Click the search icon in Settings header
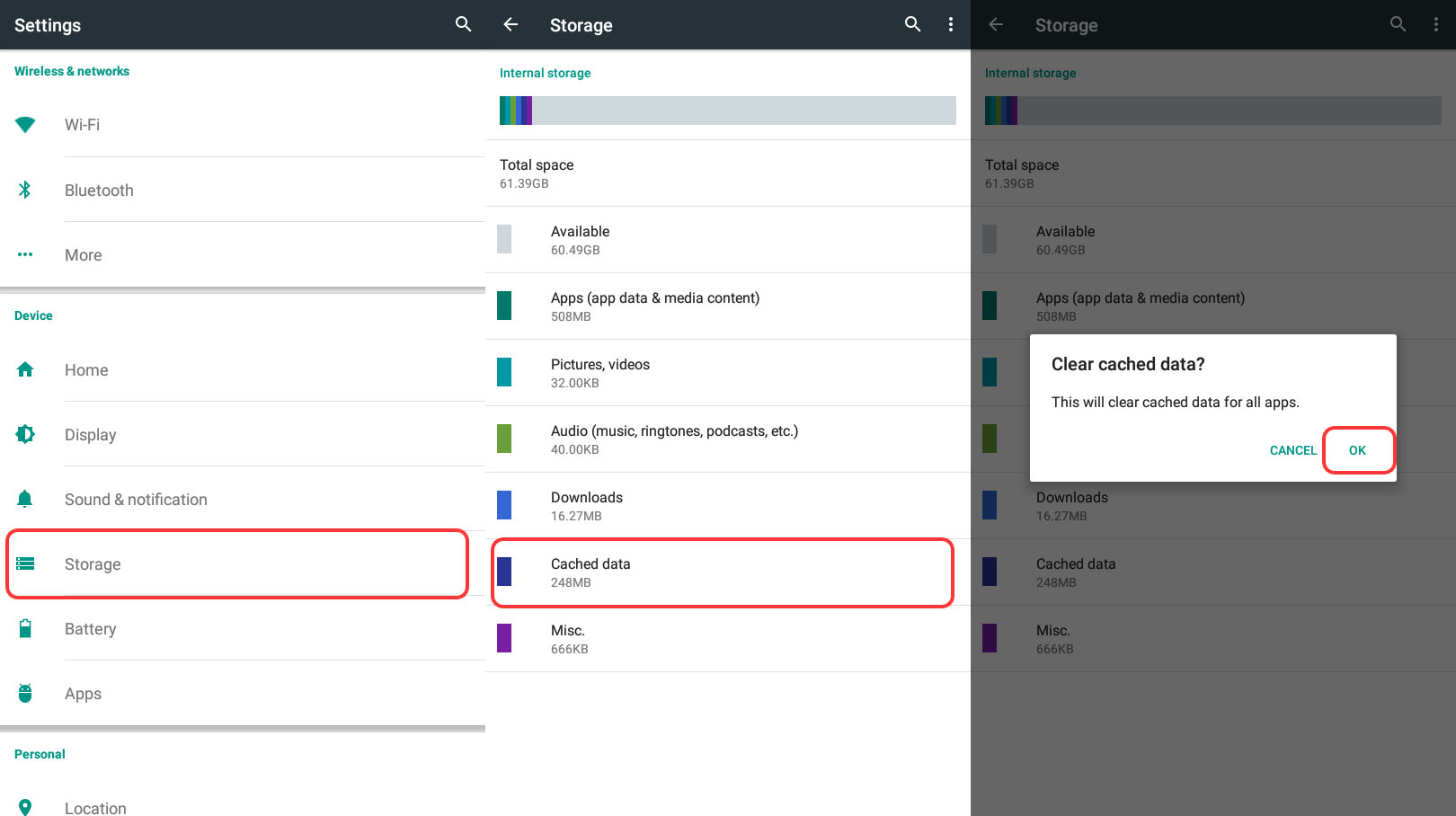 tap(463, 24)
